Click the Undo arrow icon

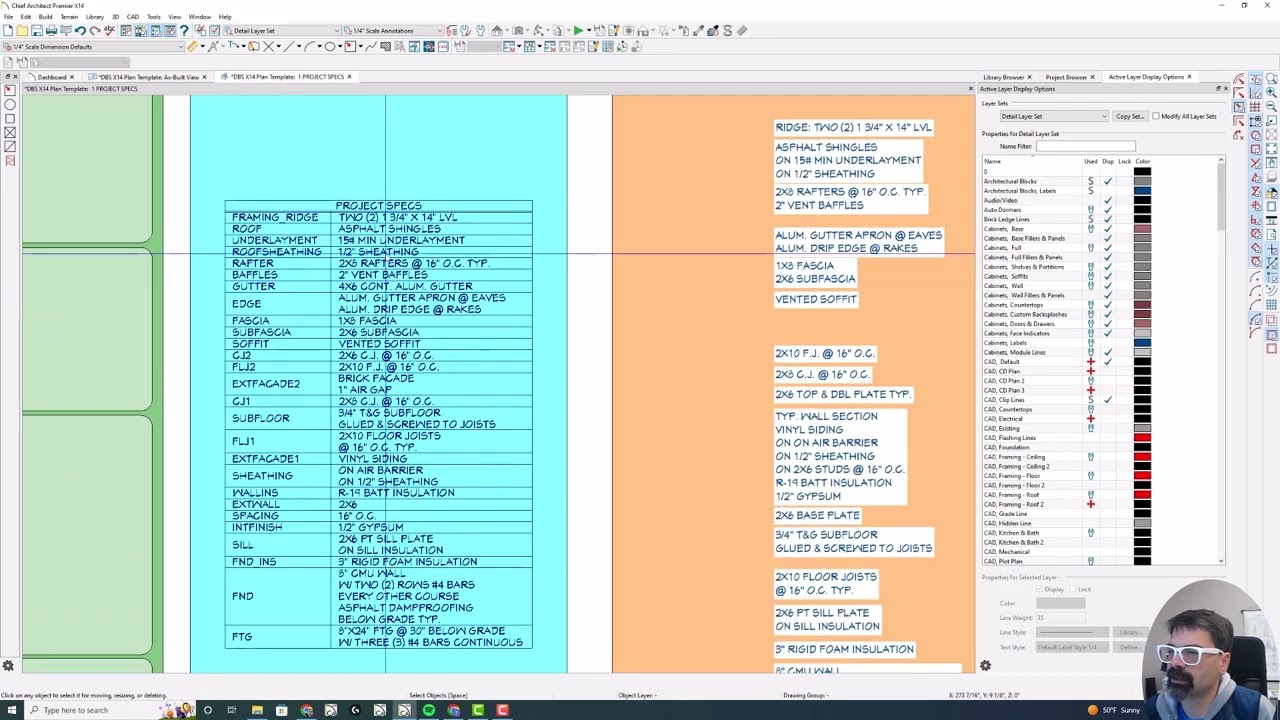[80, 31]
